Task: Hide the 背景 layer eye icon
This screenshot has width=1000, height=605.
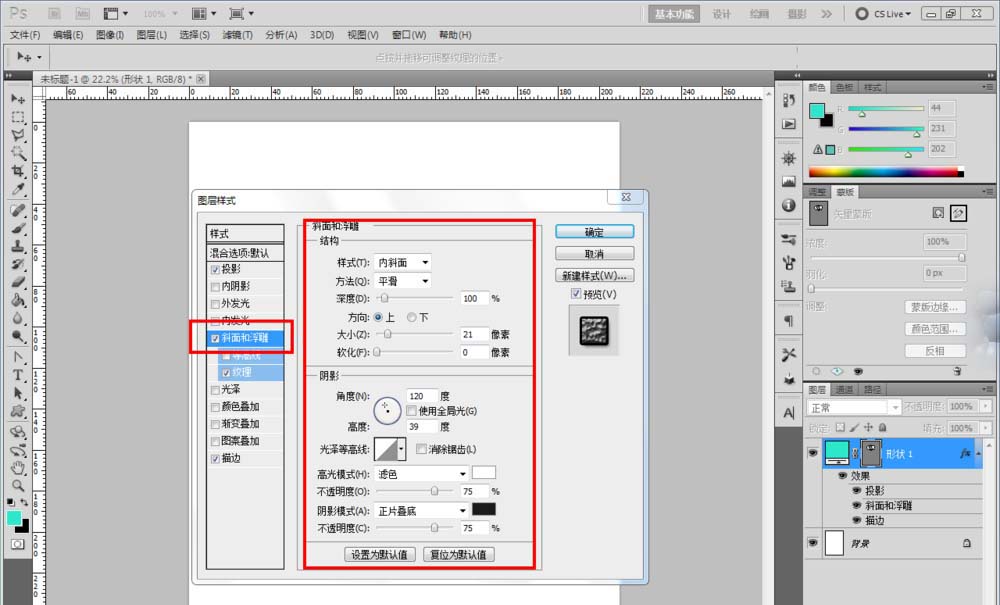Action: 812,543
